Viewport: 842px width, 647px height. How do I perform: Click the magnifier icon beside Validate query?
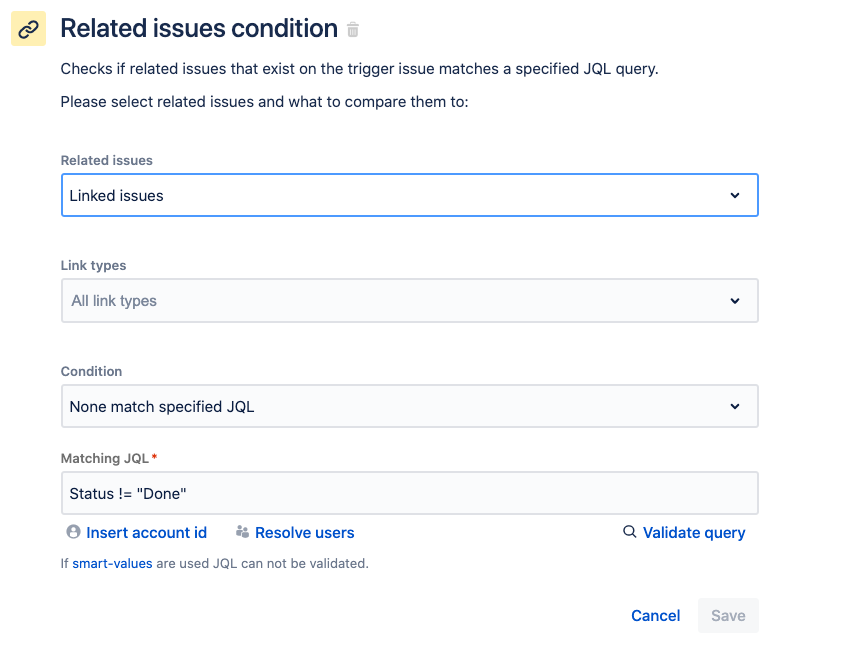click(630, 532)
